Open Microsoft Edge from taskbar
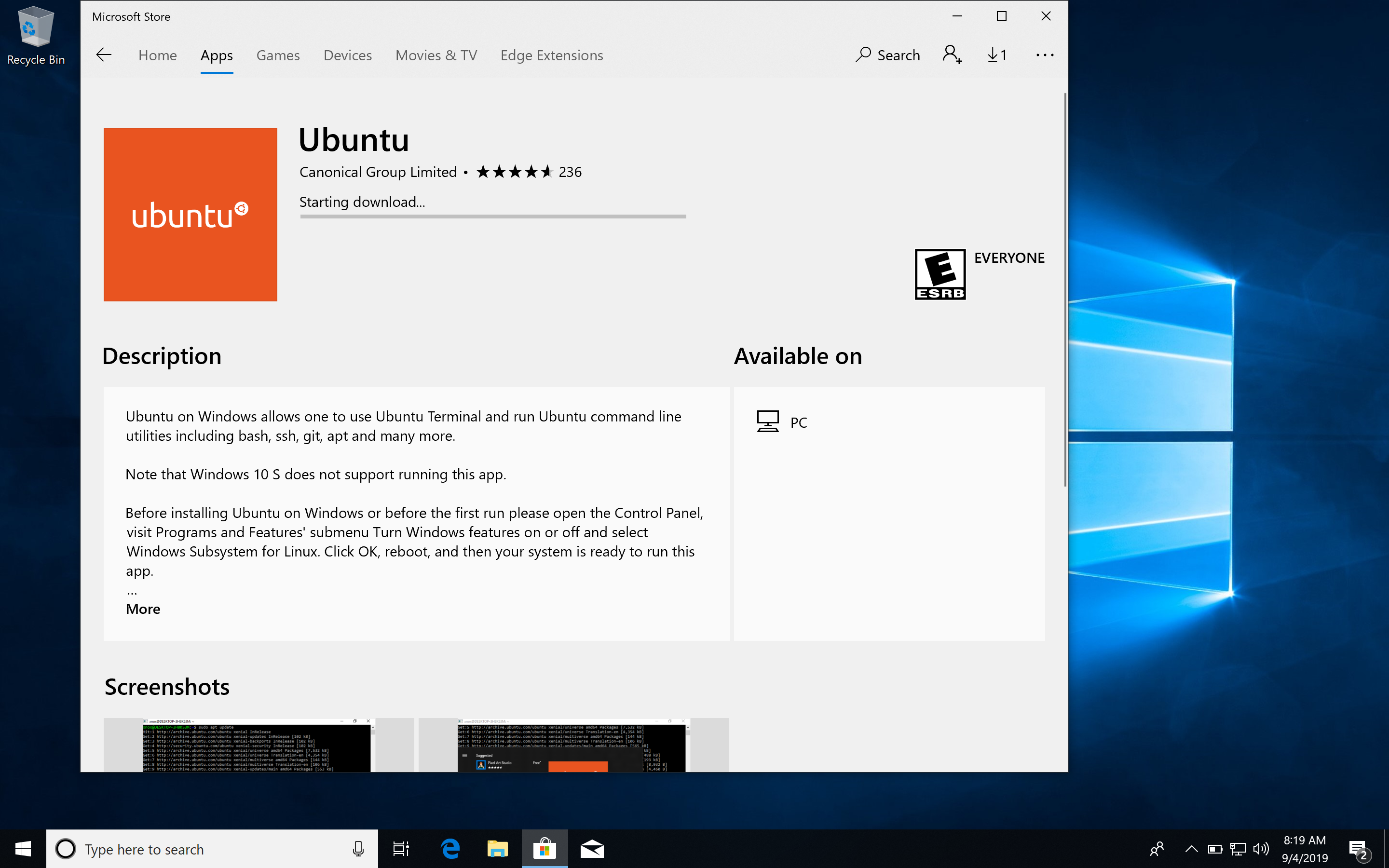The width and height of the screenshot is (1389, 868). coord(450,849)
